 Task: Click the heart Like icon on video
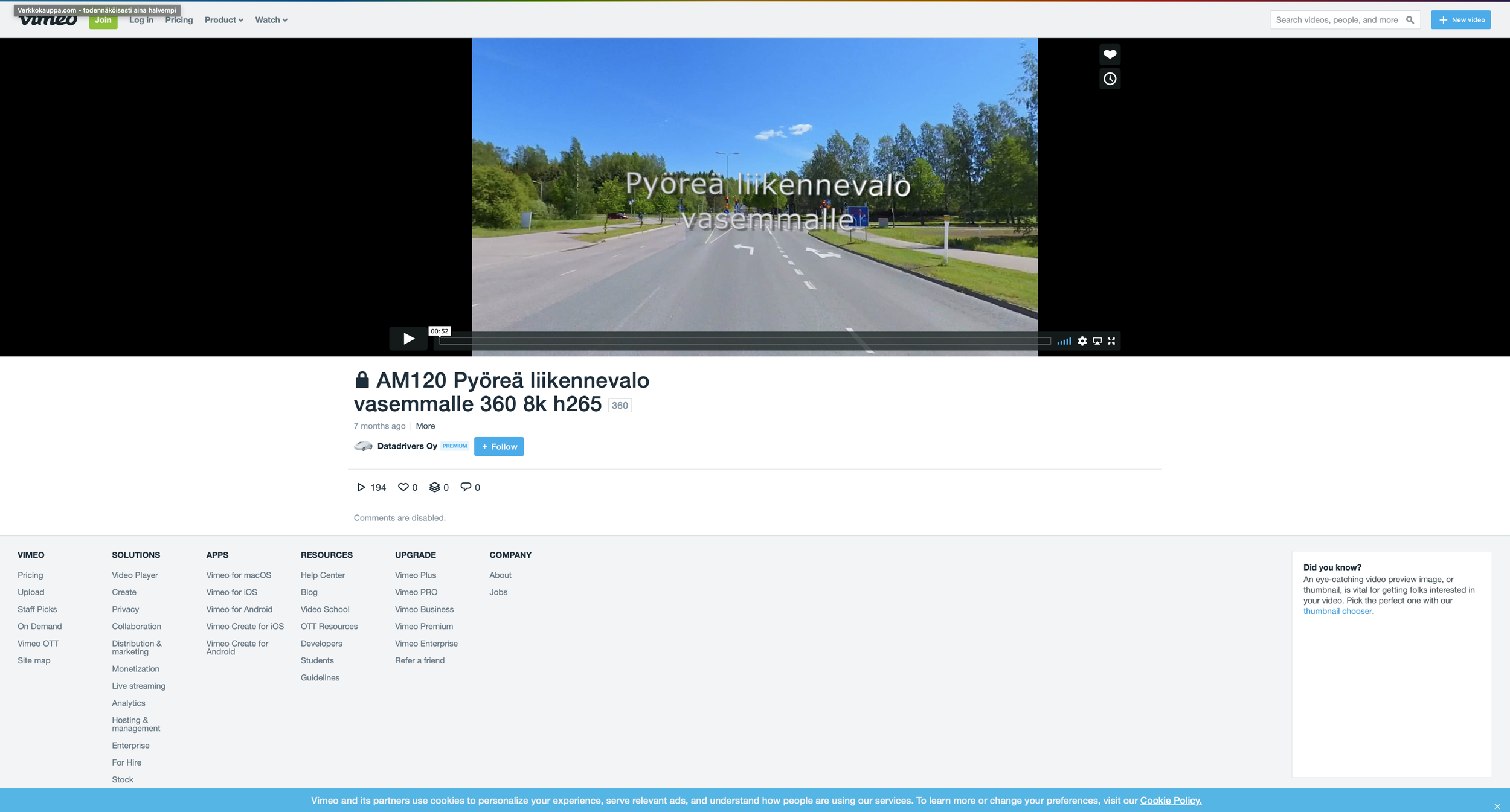(x=1110, y=54)
